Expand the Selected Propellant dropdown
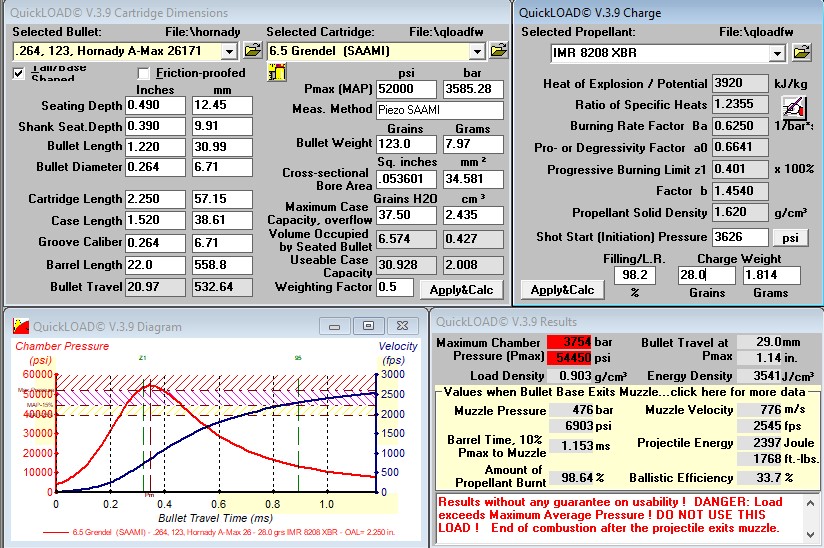 point(777,53)
